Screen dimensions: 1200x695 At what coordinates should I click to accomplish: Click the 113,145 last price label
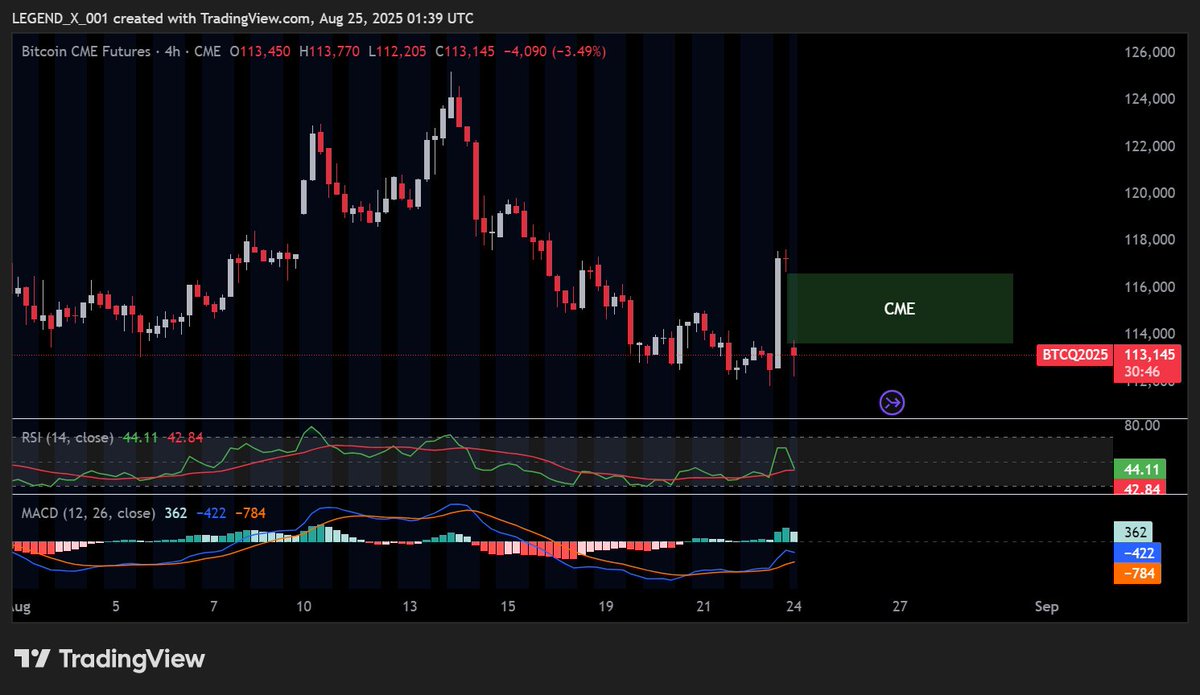pos(1148,354)
